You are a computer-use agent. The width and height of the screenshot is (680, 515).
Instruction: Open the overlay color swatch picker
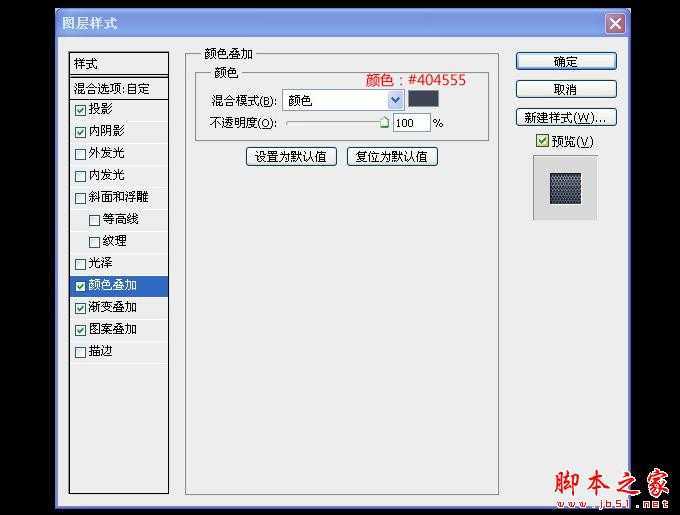tap(423, 99)
